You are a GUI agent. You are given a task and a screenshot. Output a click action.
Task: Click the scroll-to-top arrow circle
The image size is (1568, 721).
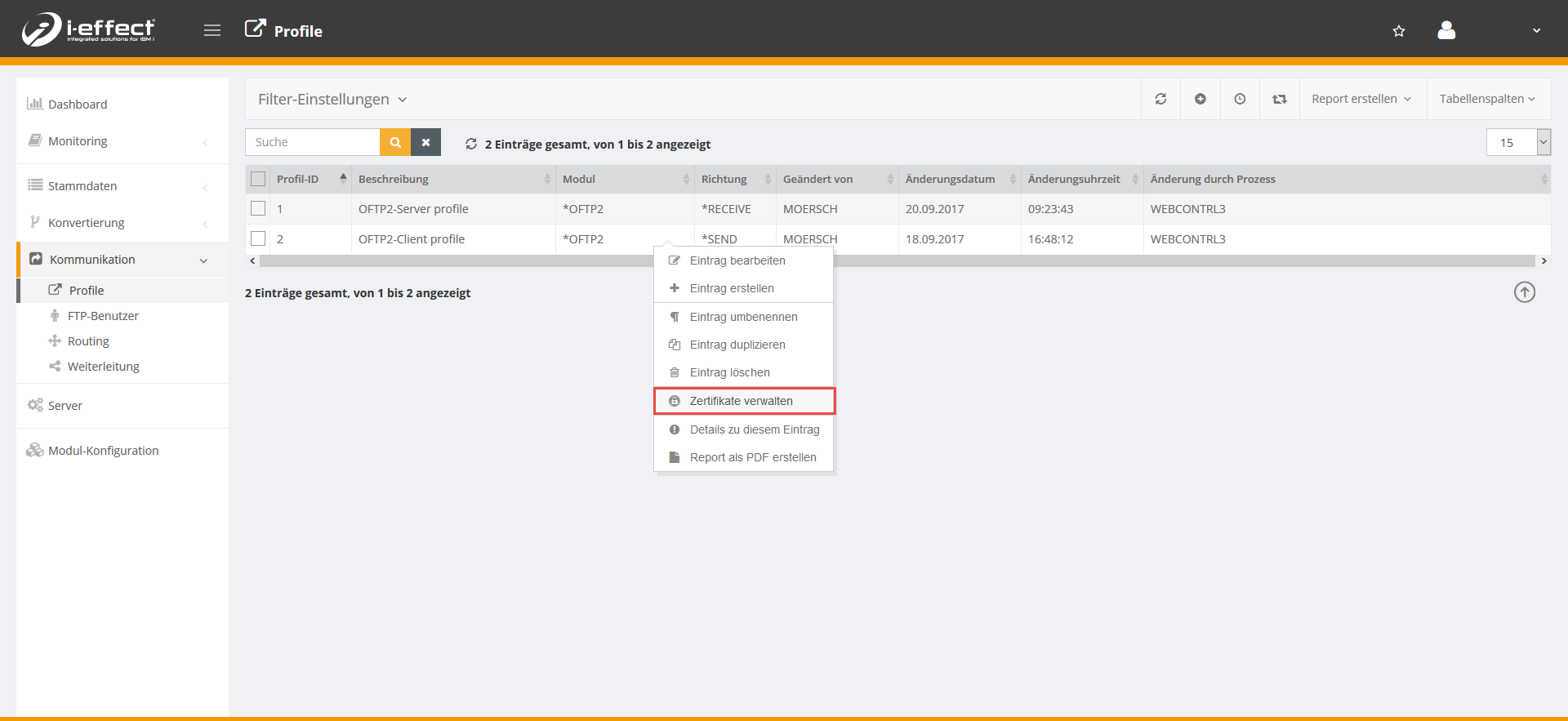tap(1524, 292)
